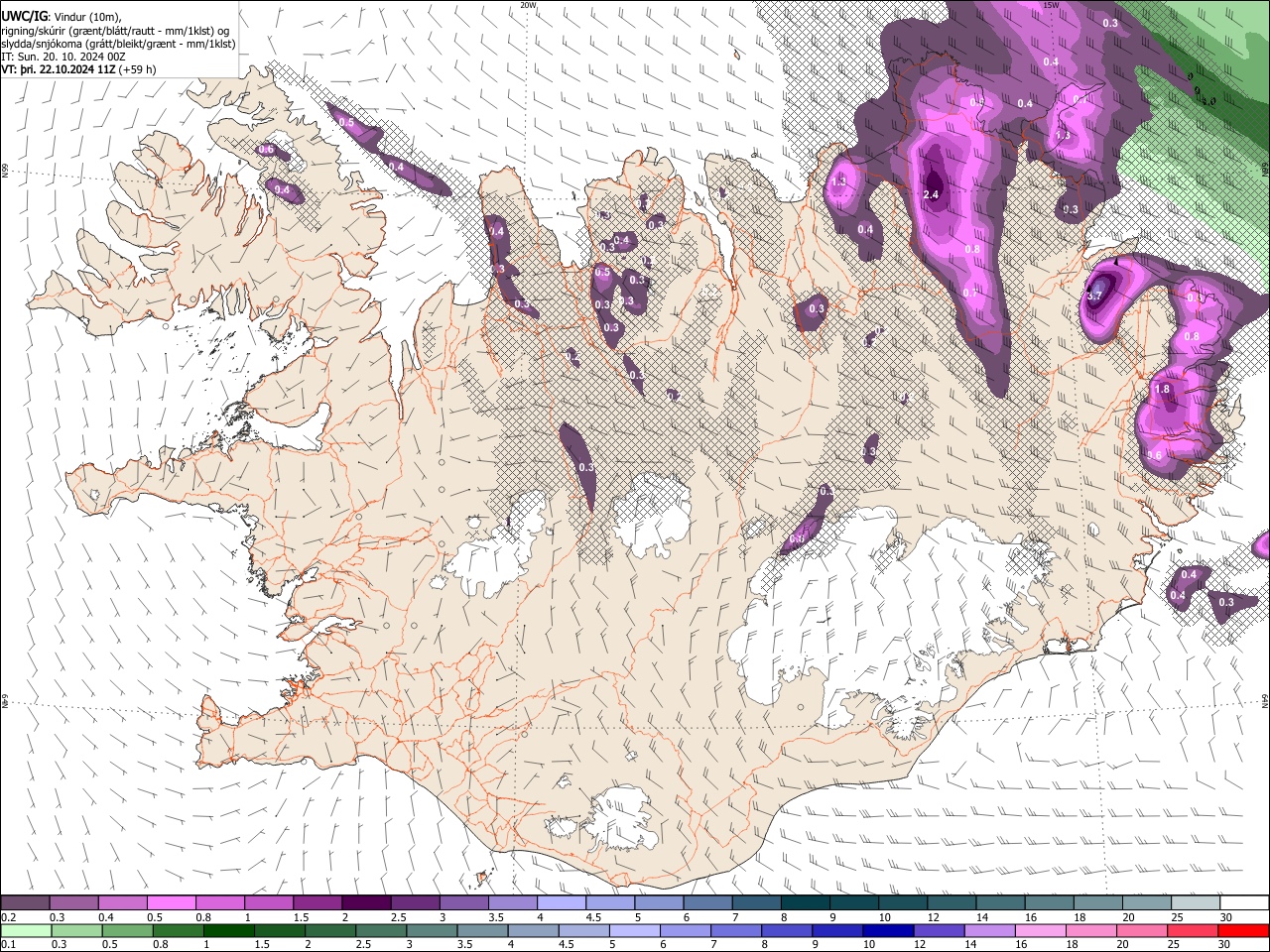Select the bright red bottom-row swatch at 30
This screenshot has height=952, width=1270.
[1244, 931]
